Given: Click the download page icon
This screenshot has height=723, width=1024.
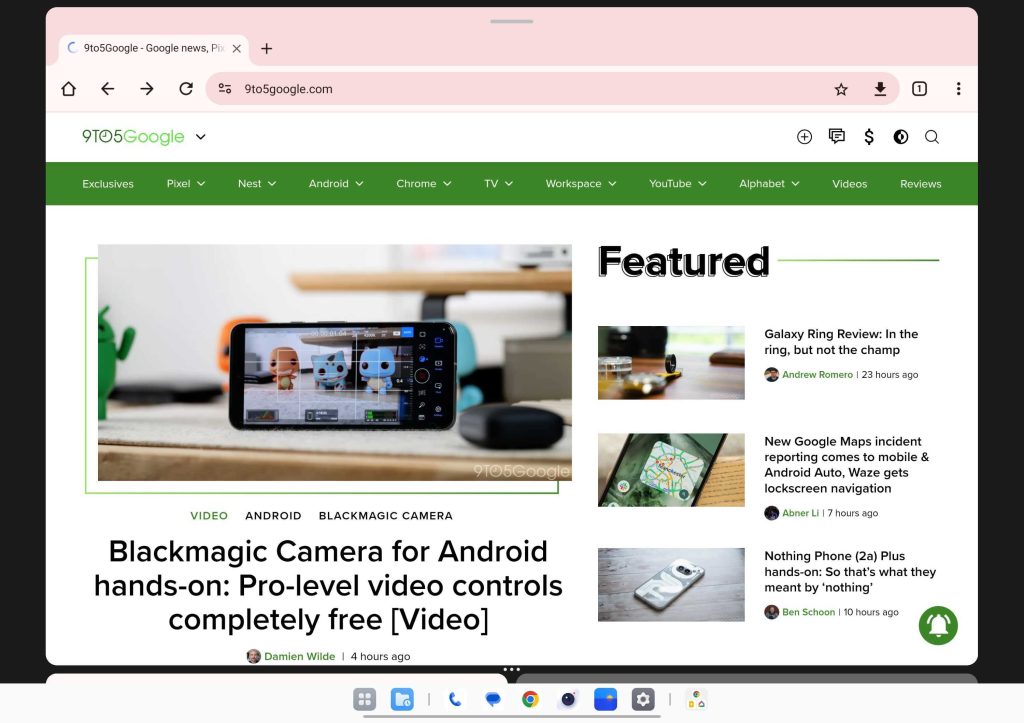Looking at the screenshot, I should (x=880, y=89).
